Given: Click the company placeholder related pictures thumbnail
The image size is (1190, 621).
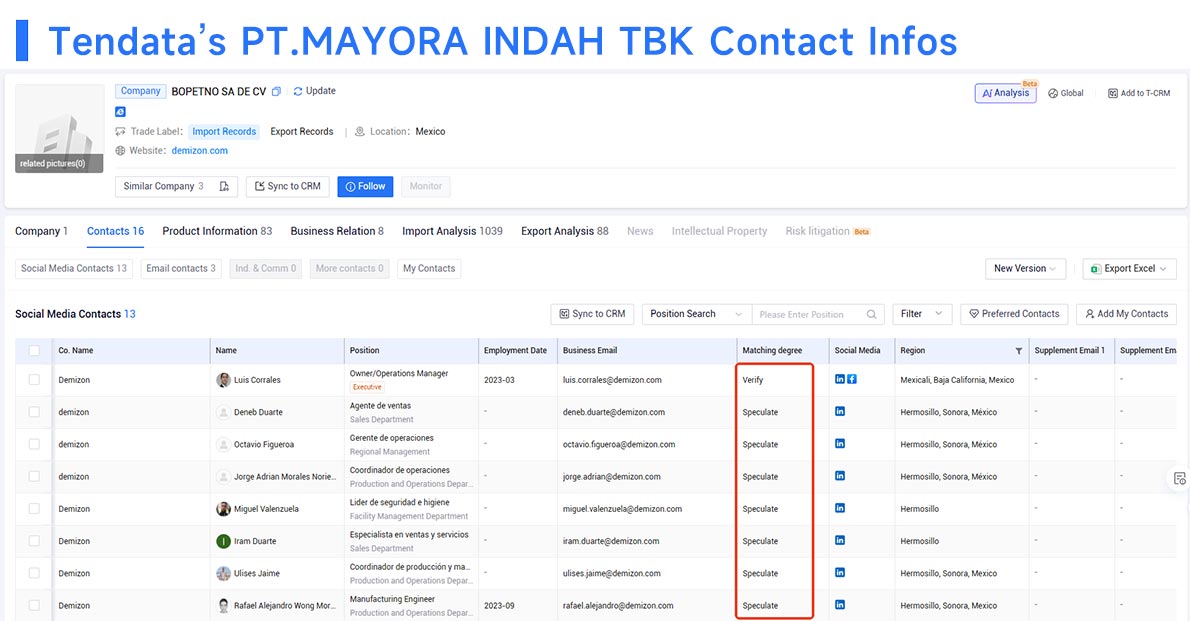Looking at the screenshot, I should pyautogui.click(x=59, y=128).
